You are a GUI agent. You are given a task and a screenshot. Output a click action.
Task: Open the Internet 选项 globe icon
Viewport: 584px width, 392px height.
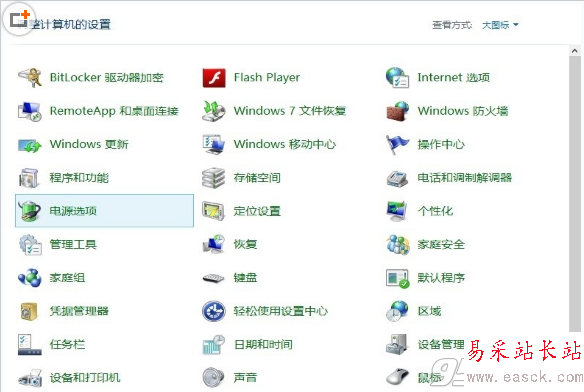[397, 78]
